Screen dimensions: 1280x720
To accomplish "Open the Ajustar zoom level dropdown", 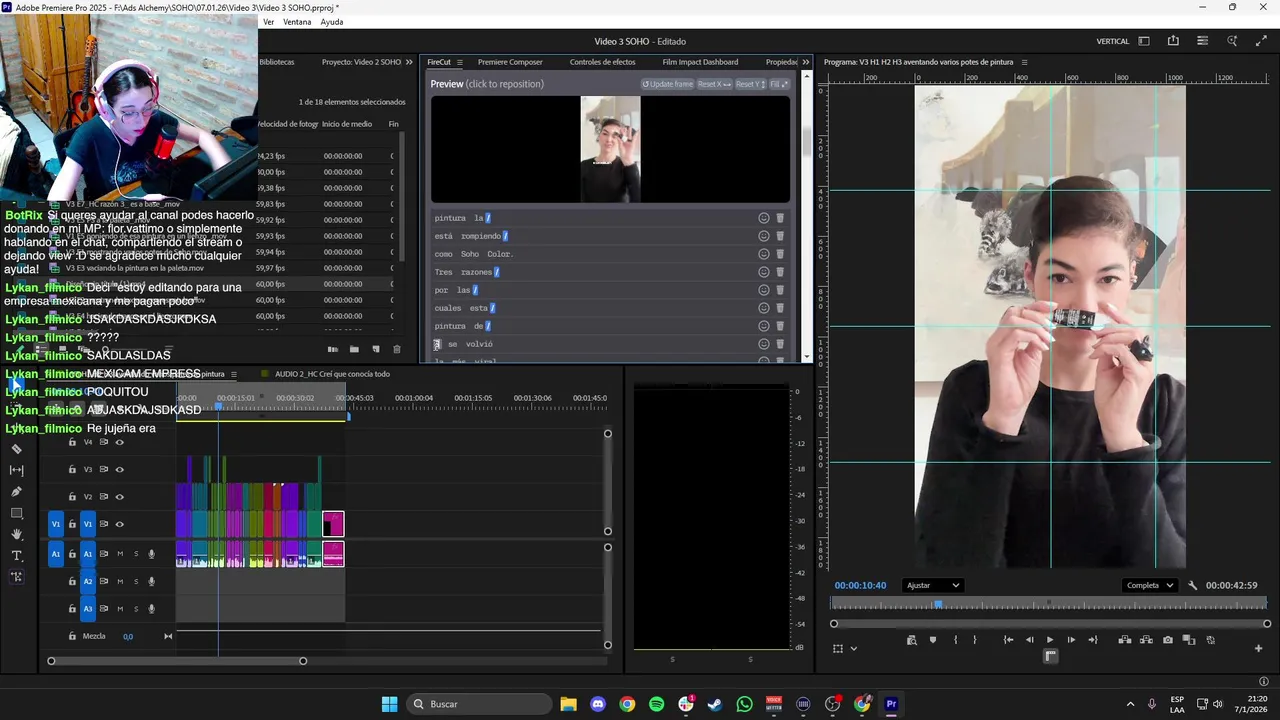I will (931, 586).
